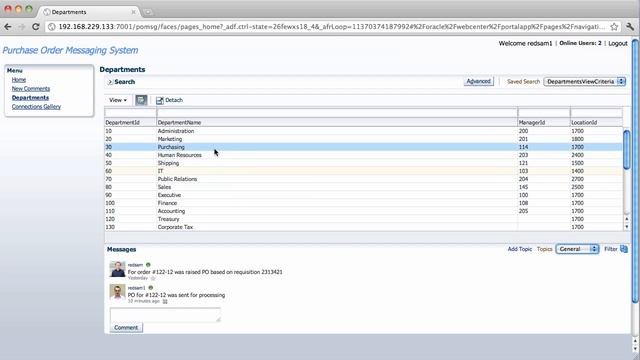Click the Logout link
The width and height of the screenshot is (640, 360).
[618, 43]
